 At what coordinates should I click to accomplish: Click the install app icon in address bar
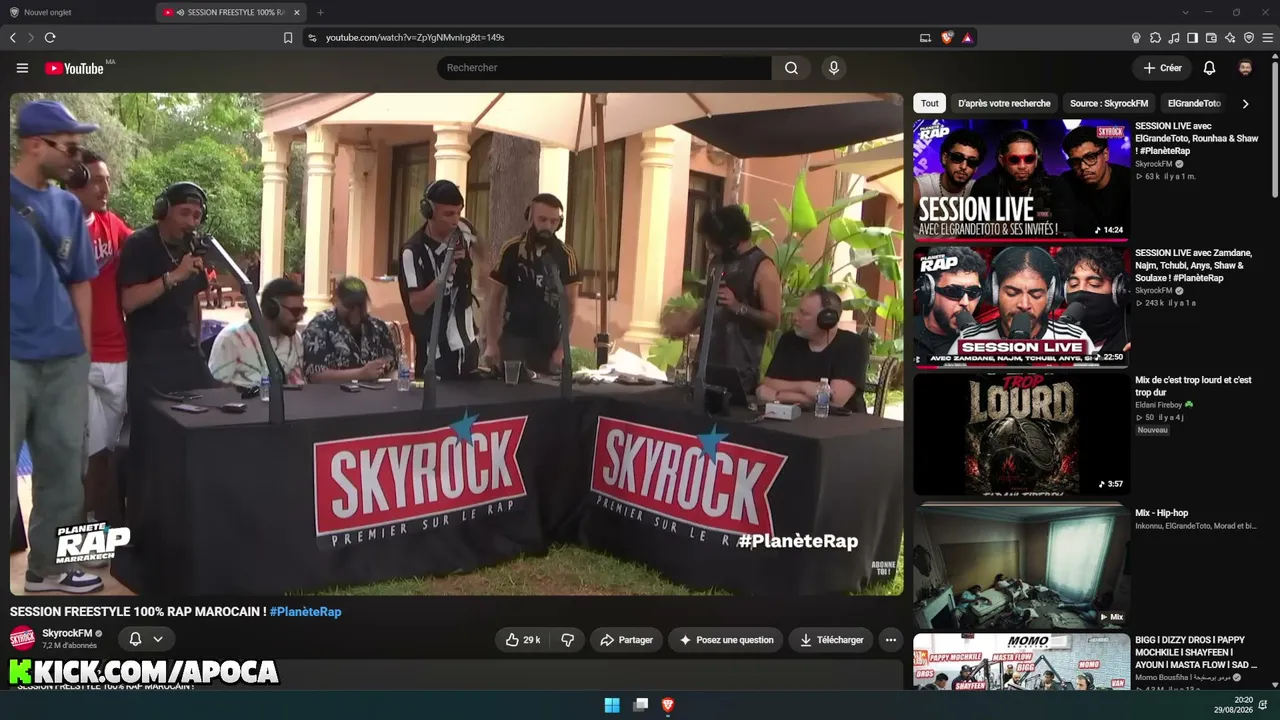pos(925,38)
